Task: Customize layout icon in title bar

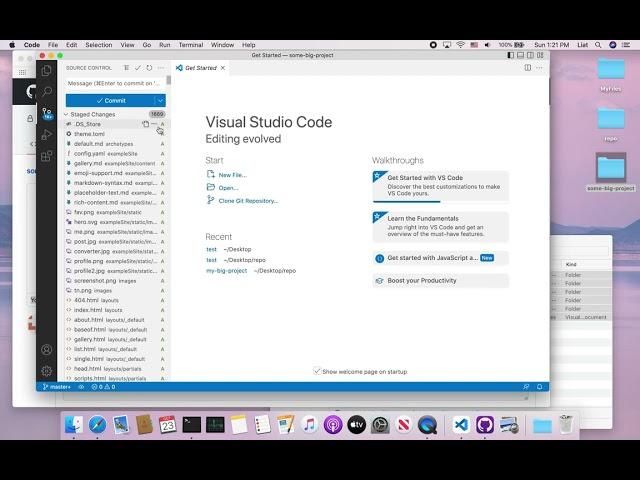Action: (x=540, y=55)
